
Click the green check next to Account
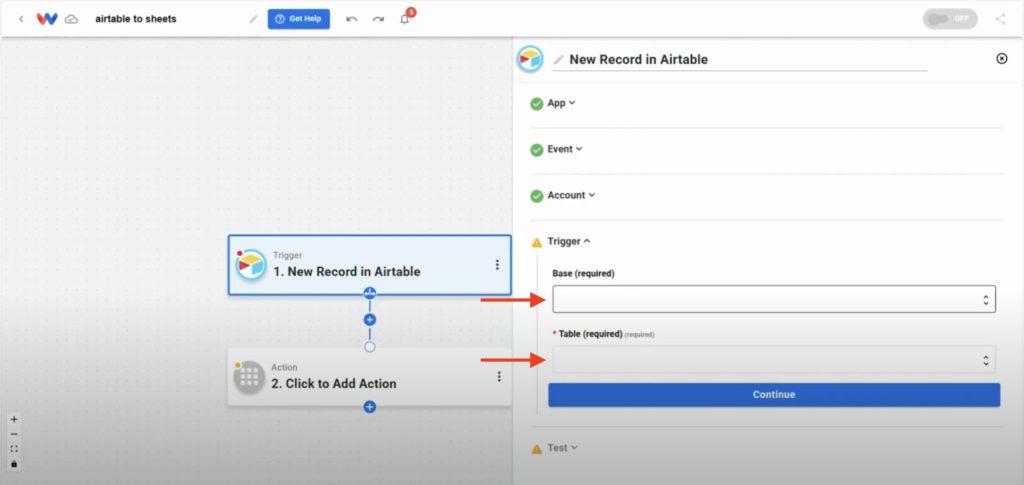click(x=537, y=196)
